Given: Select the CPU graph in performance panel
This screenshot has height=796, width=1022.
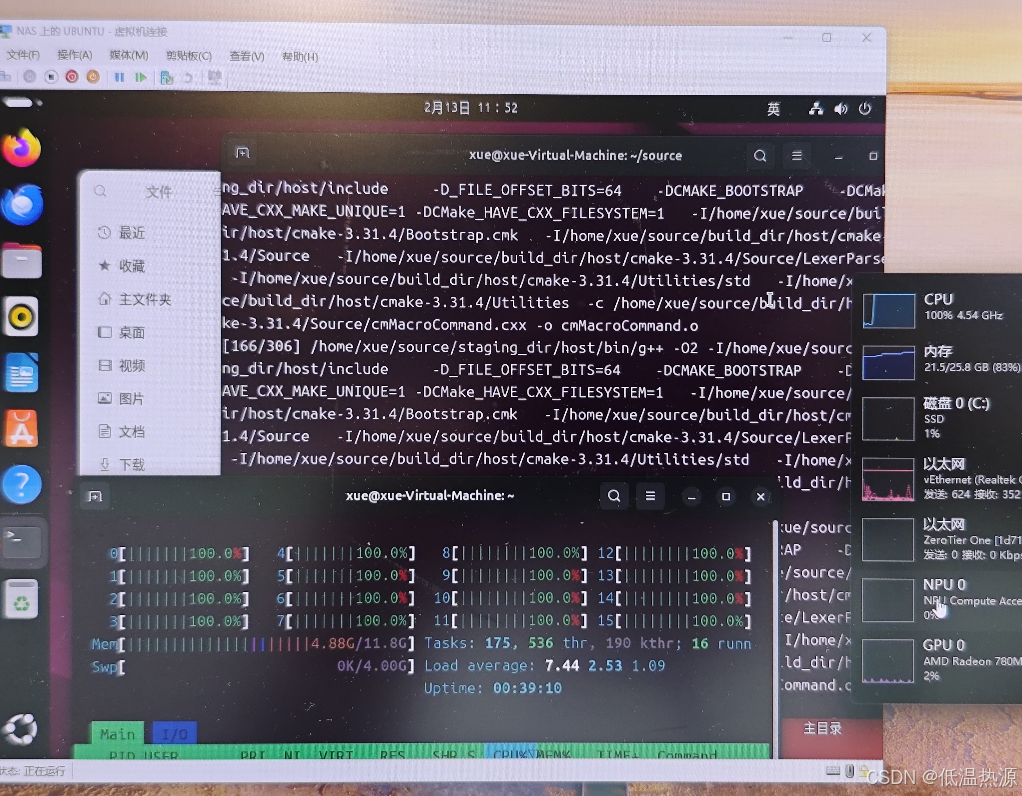Looking at the screenshot, I should [889, 310].
